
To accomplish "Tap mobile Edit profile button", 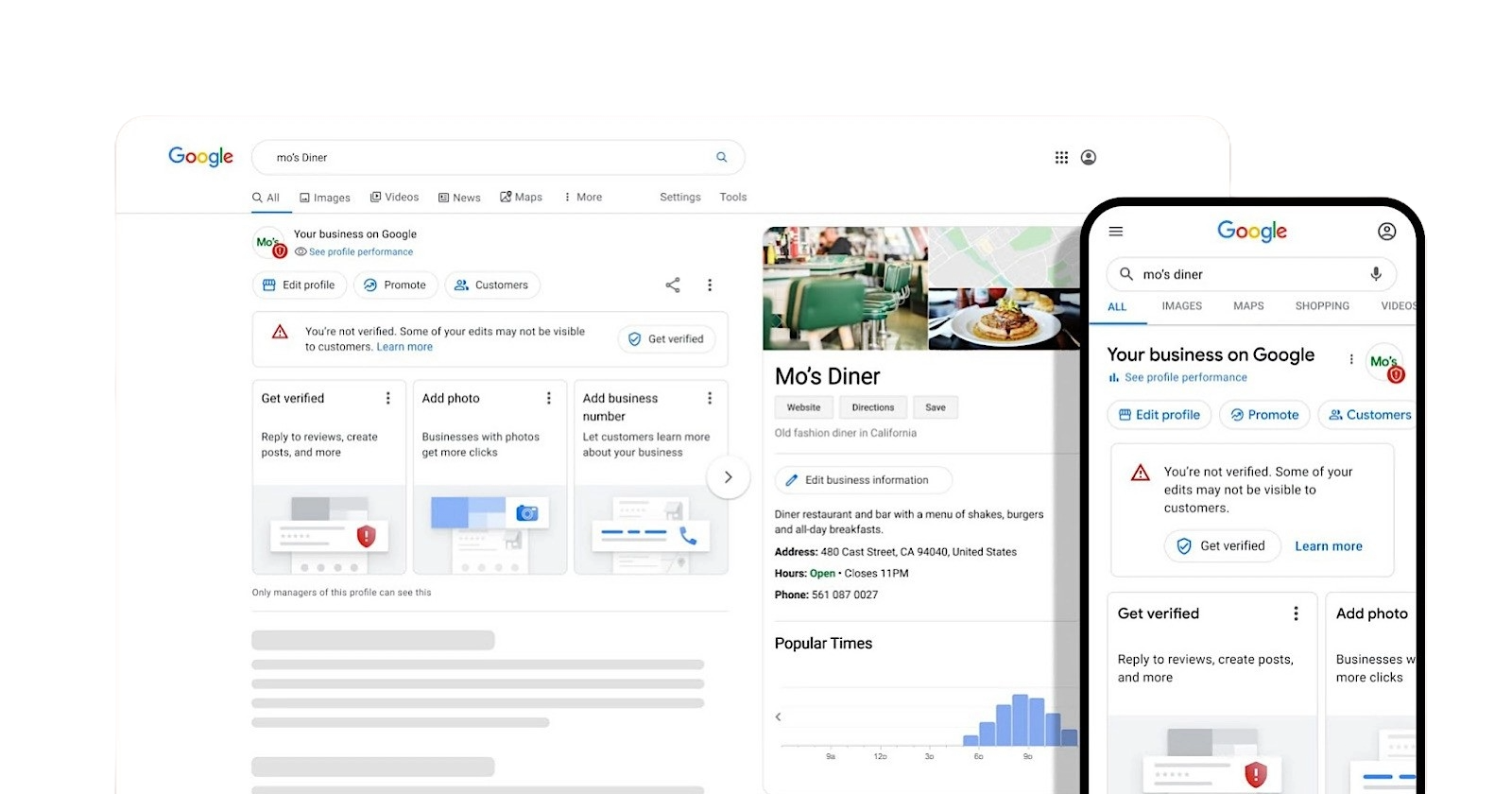I will click(1160, 415).
